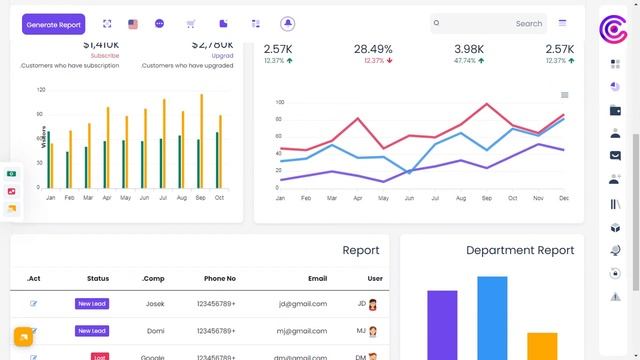Select email jd@gmail.com
Screen dimensions: 640x360
303,304
